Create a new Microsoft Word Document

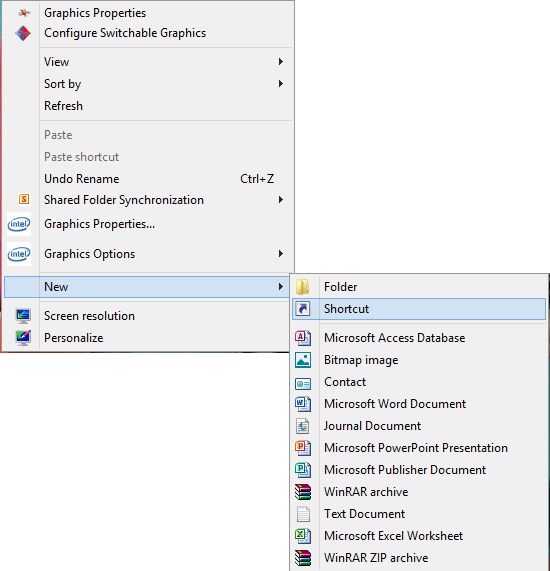[x=419, y=404]
